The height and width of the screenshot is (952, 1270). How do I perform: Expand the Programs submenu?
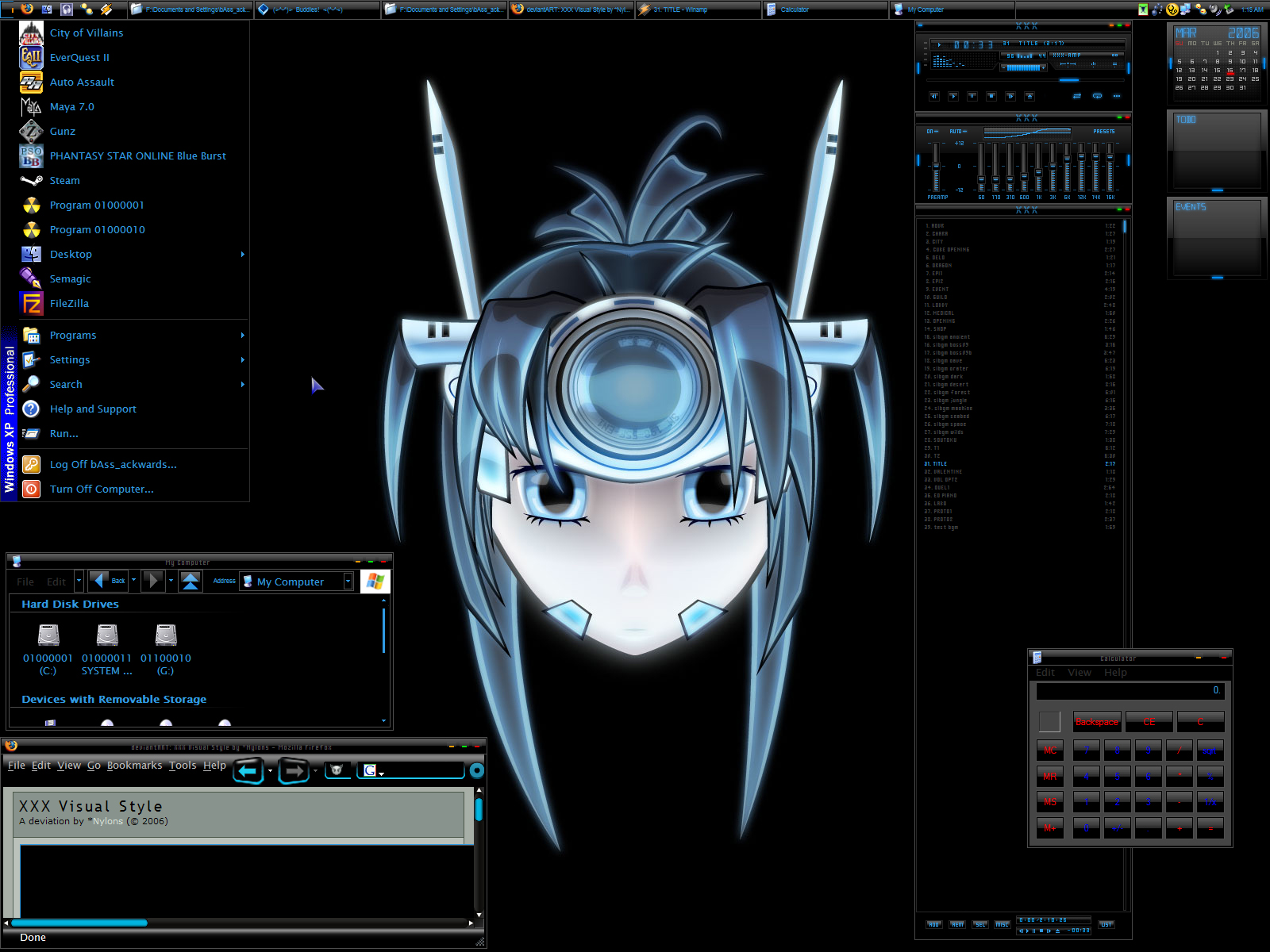133,336
